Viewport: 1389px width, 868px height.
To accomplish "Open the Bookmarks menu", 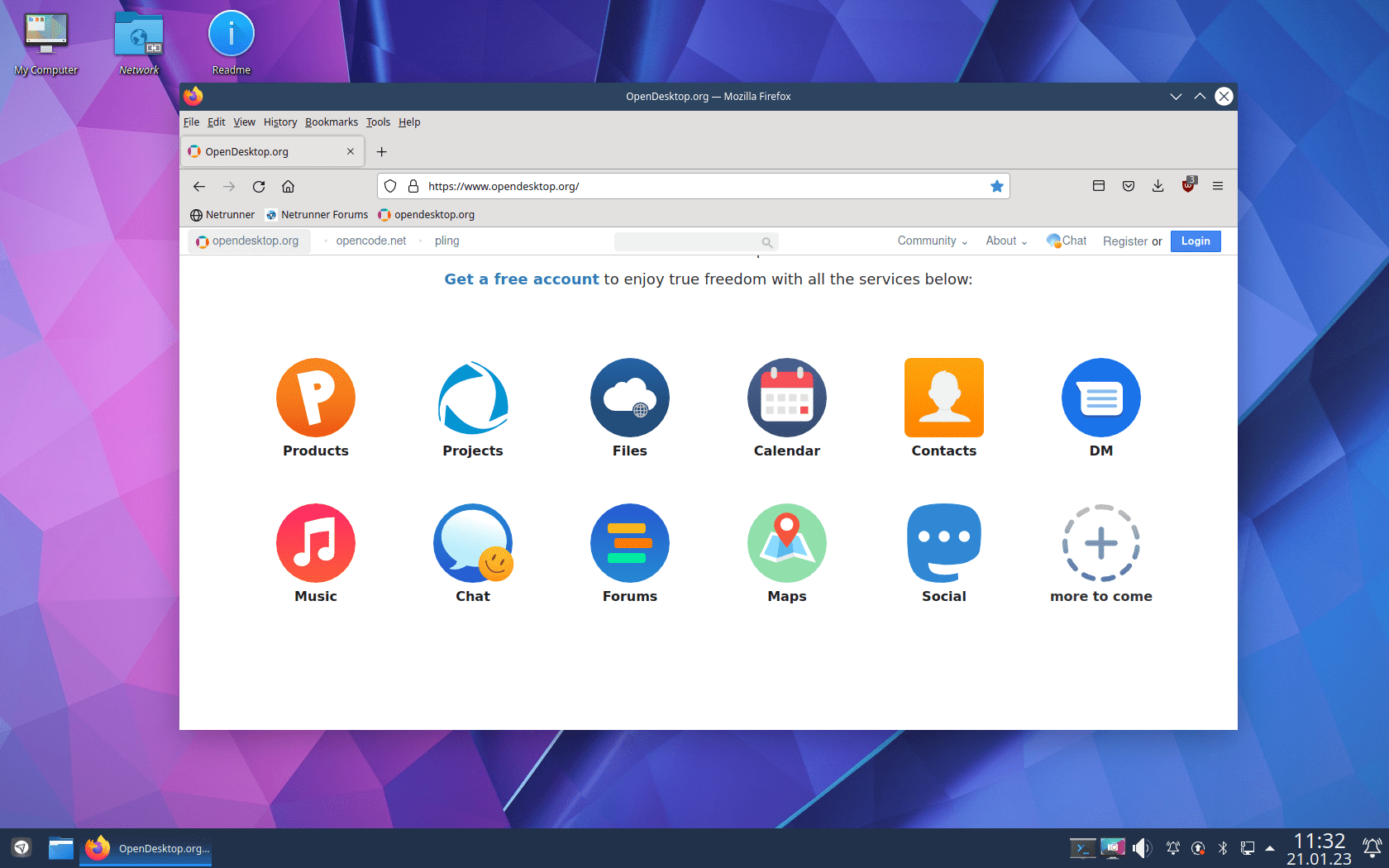I will pyautogui.click(x=331, y=122).
